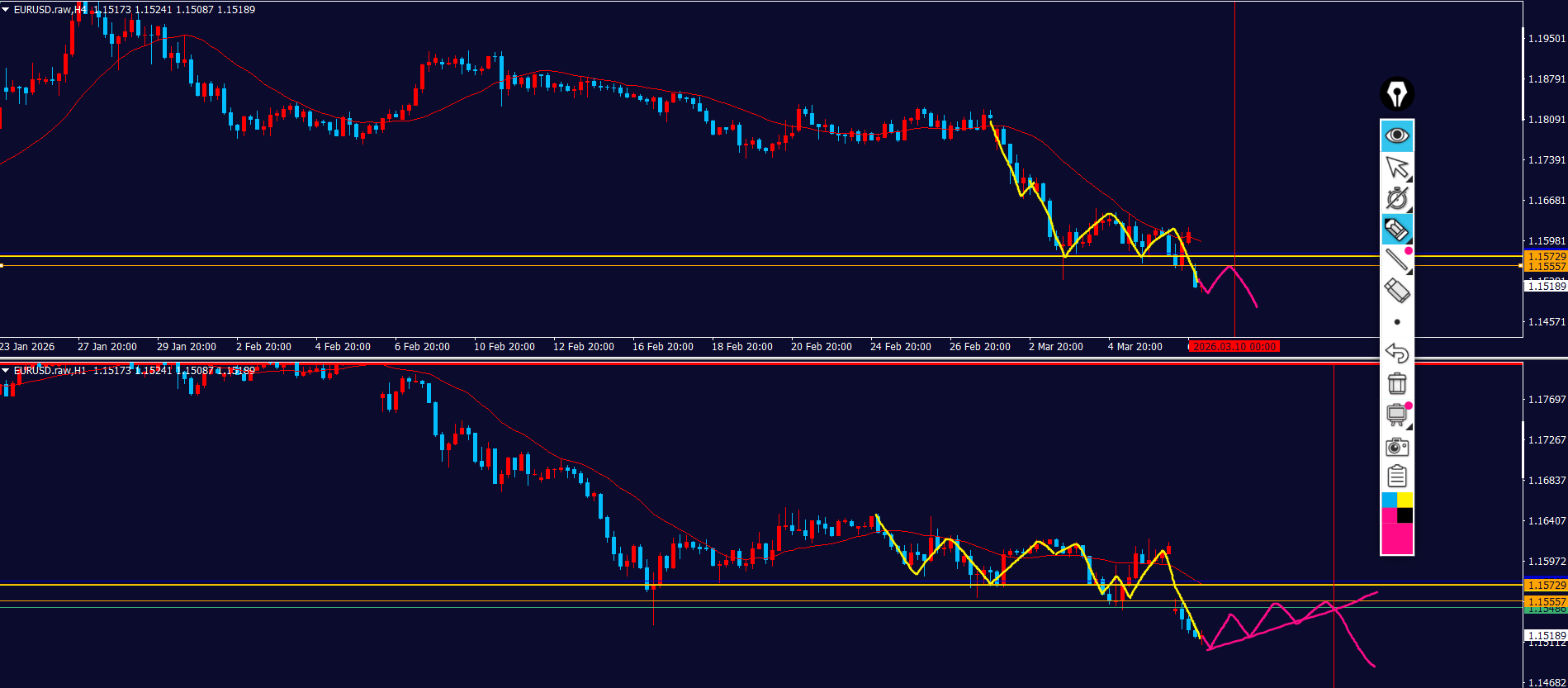Screen dimensions: 1568x688
Task: Expand the EURUSD.raw,H4 chart triangle menu
Action: [x=6, y=10]
